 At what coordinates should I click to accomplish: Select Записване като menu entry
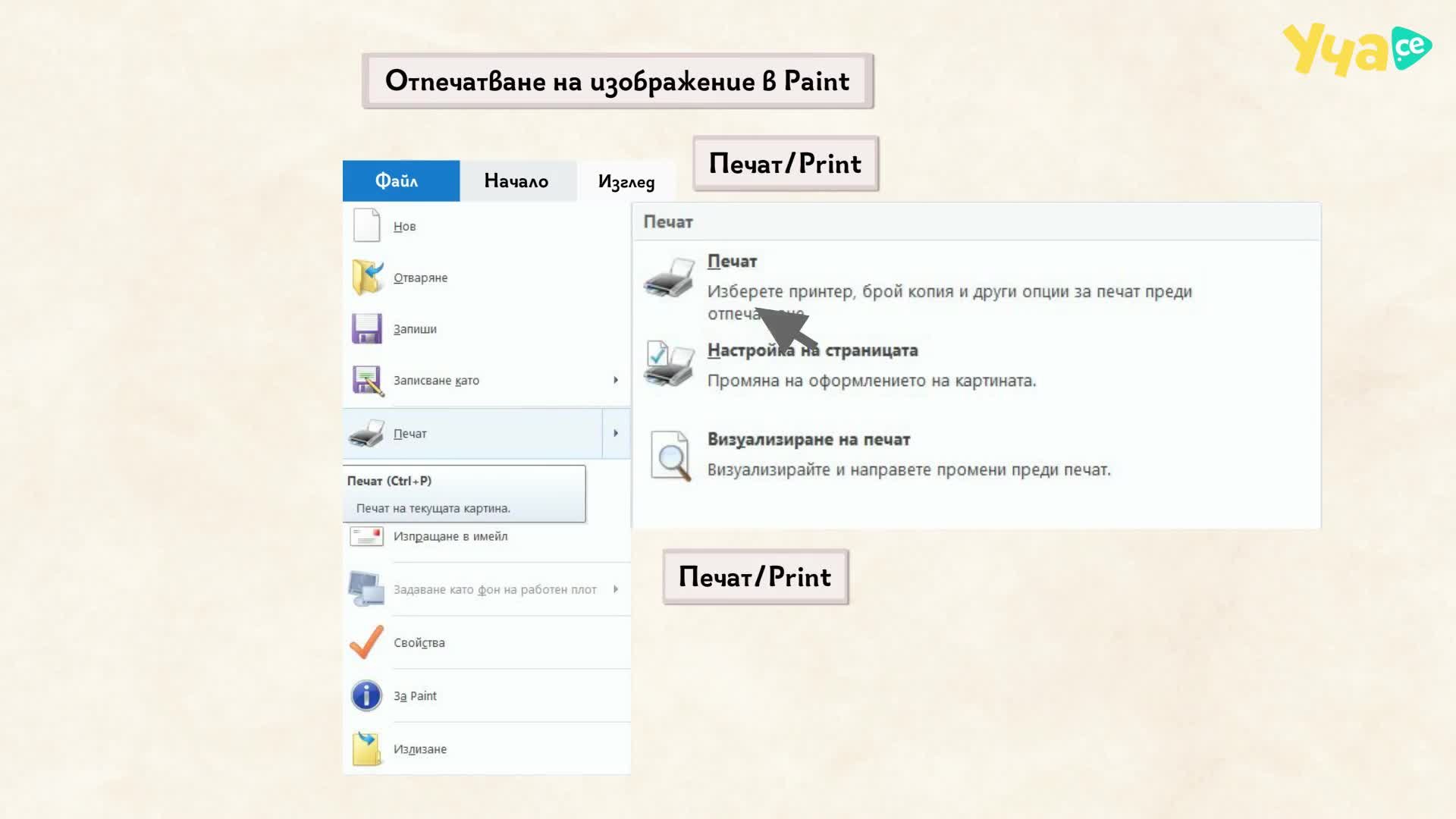487,381
